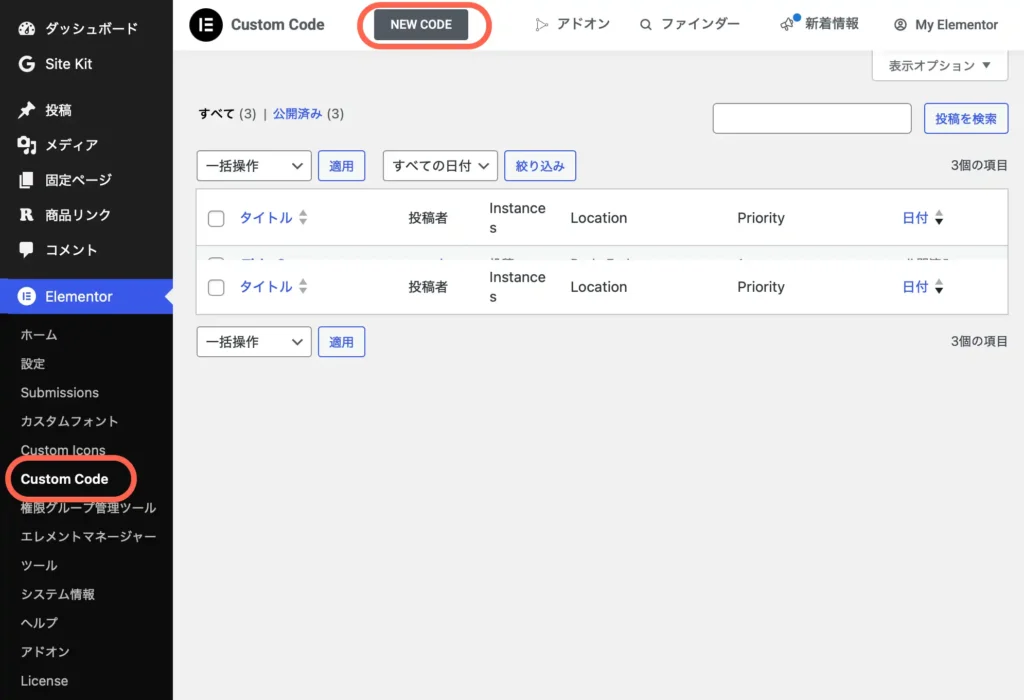Click the アドオン link in top bar

pos(583,24)
